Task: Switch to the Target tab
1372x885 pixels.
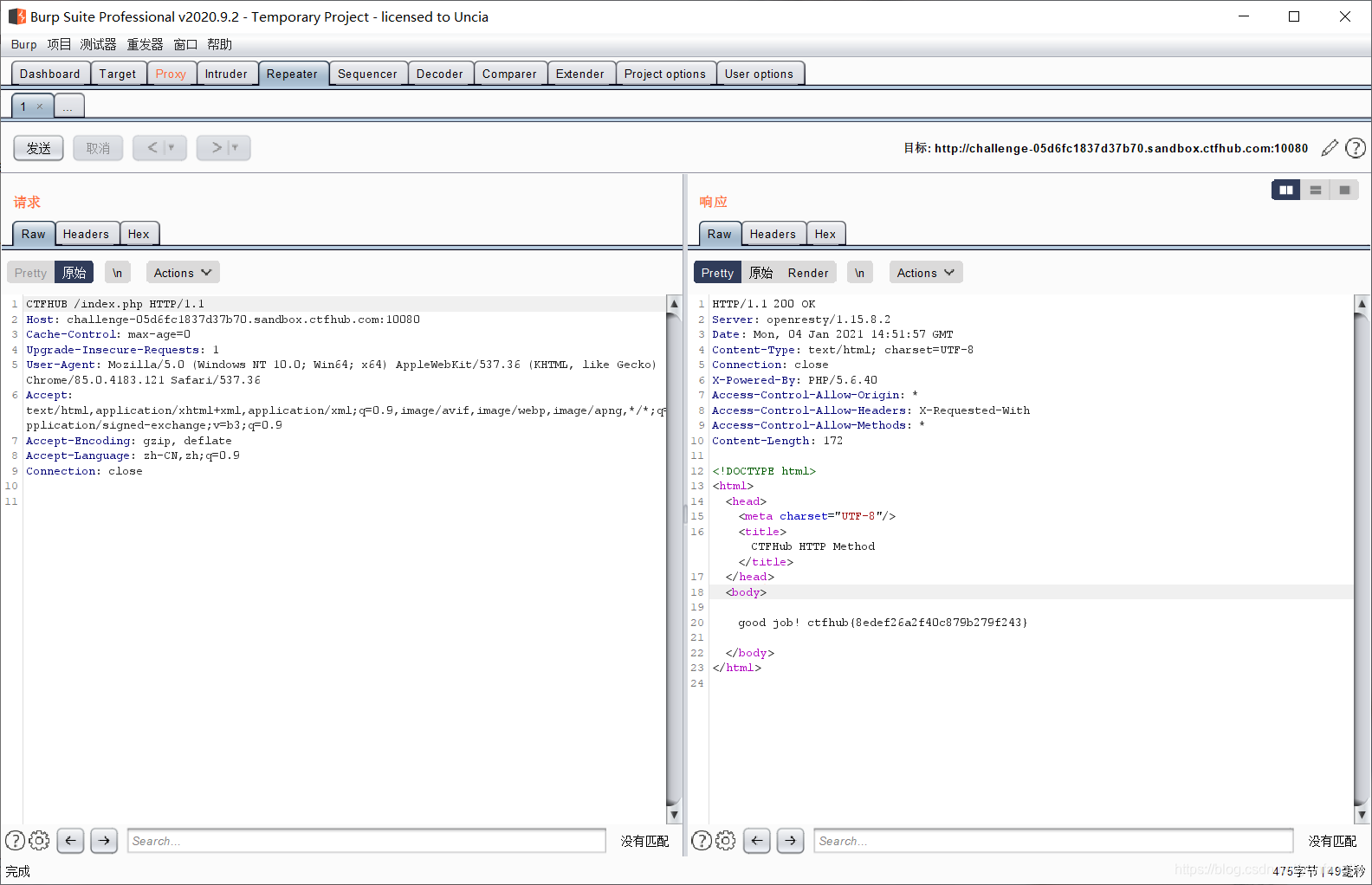Action: point(118,74)
